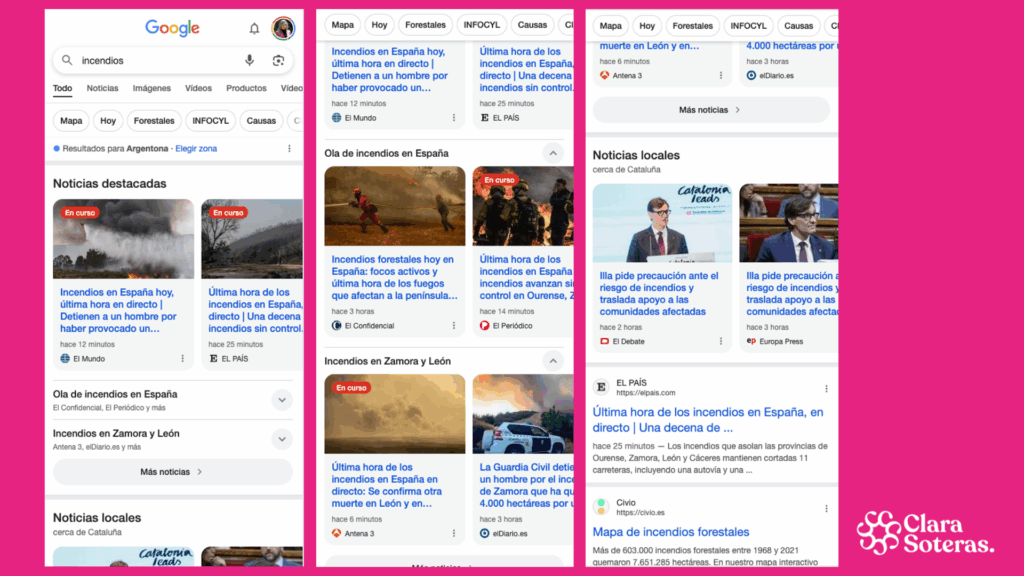The width and height of the screenshot is (1024, 576).
Task: Select Hoy chip on first screen
Action: (108, 121)
